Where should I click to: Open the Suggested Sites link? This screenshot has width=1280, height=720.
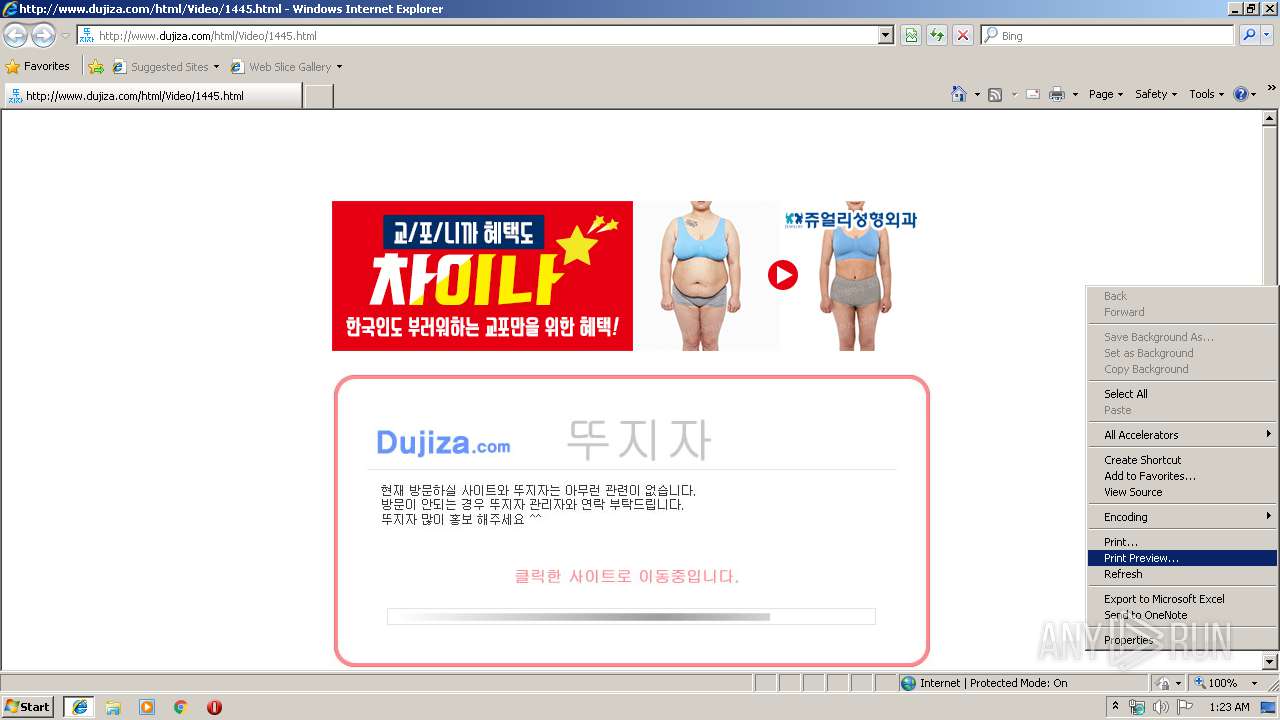coord(165,67)
